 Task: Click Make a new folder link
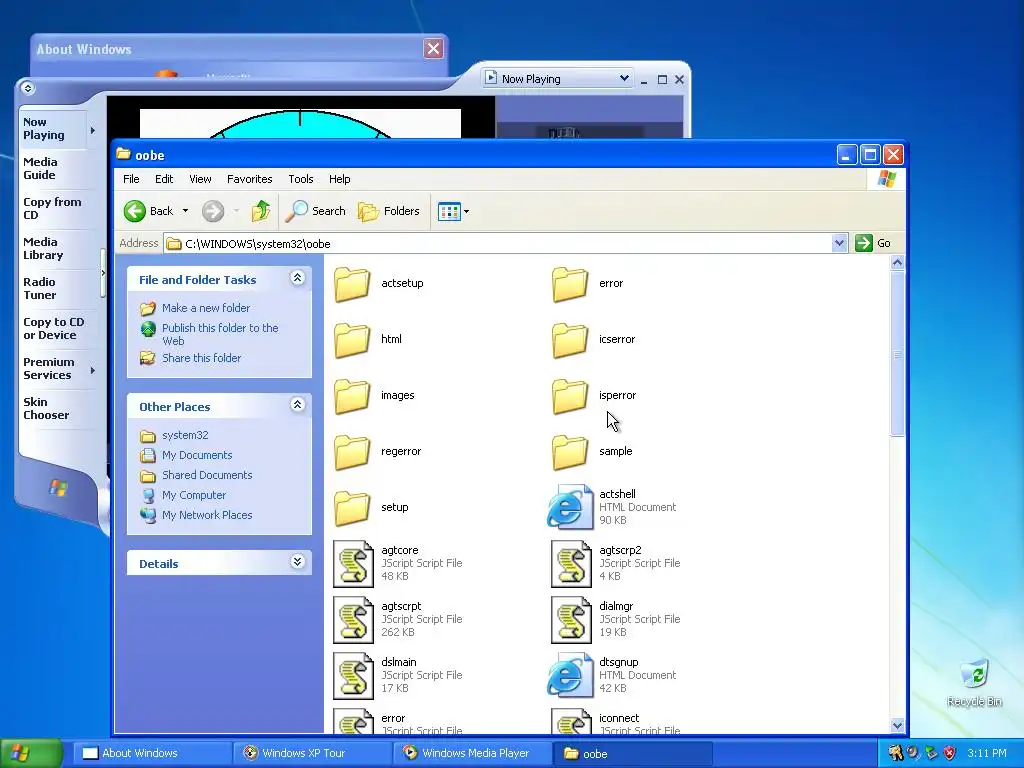click(206, 308)
